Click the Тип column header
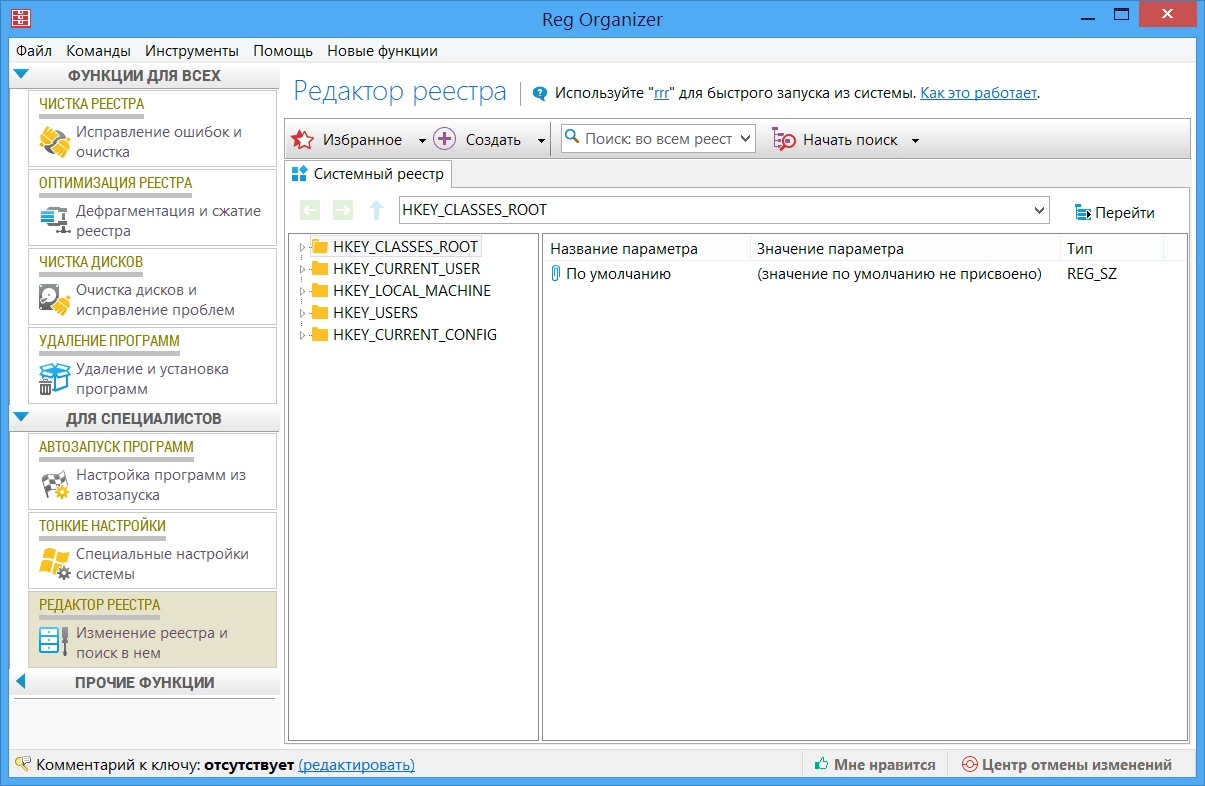The image size is (1205, 786). [1112, 248]
